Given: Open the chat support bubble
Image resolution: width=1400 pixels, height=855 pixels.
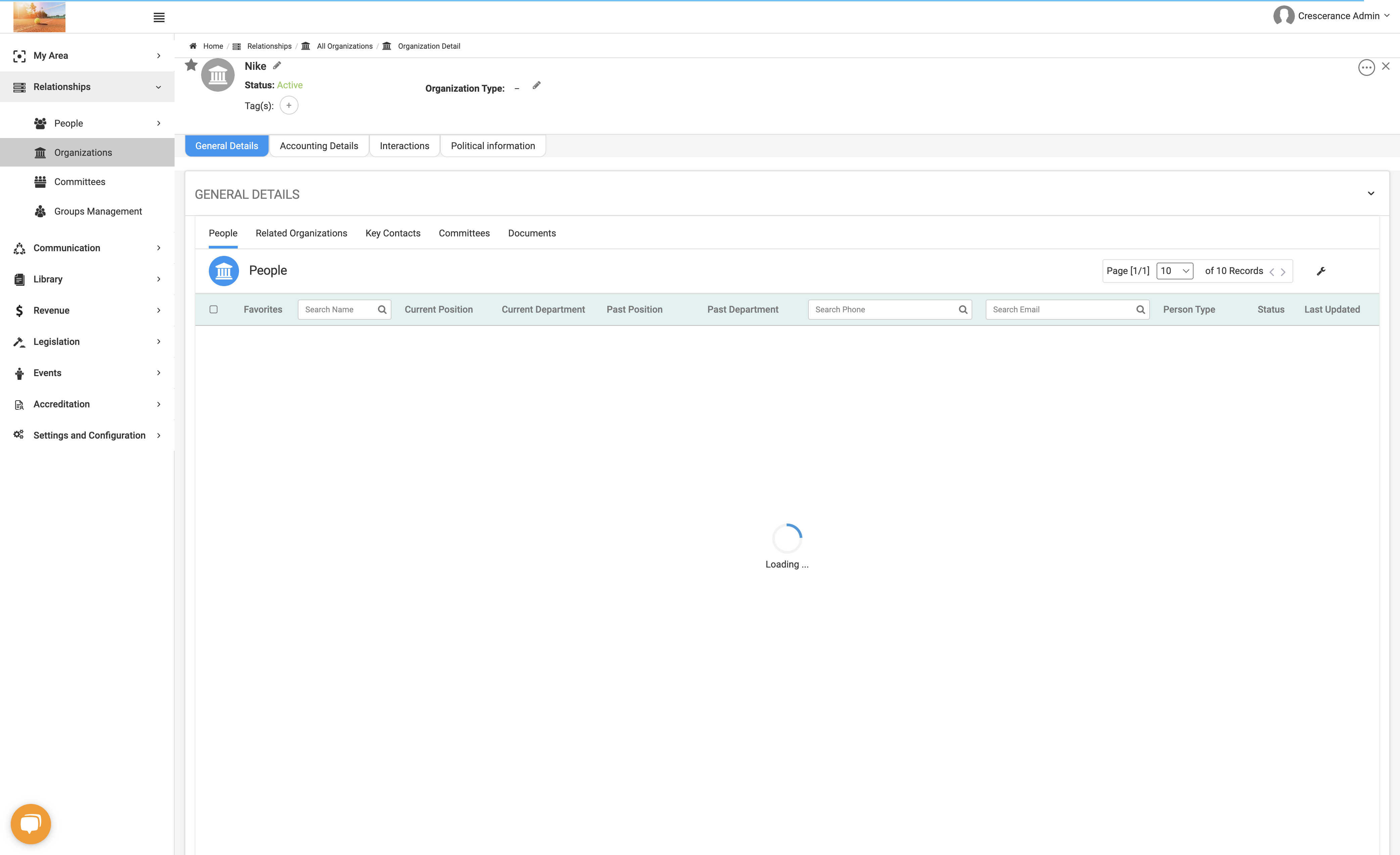Looking at the screenshot, I should [x=31, y=824].
